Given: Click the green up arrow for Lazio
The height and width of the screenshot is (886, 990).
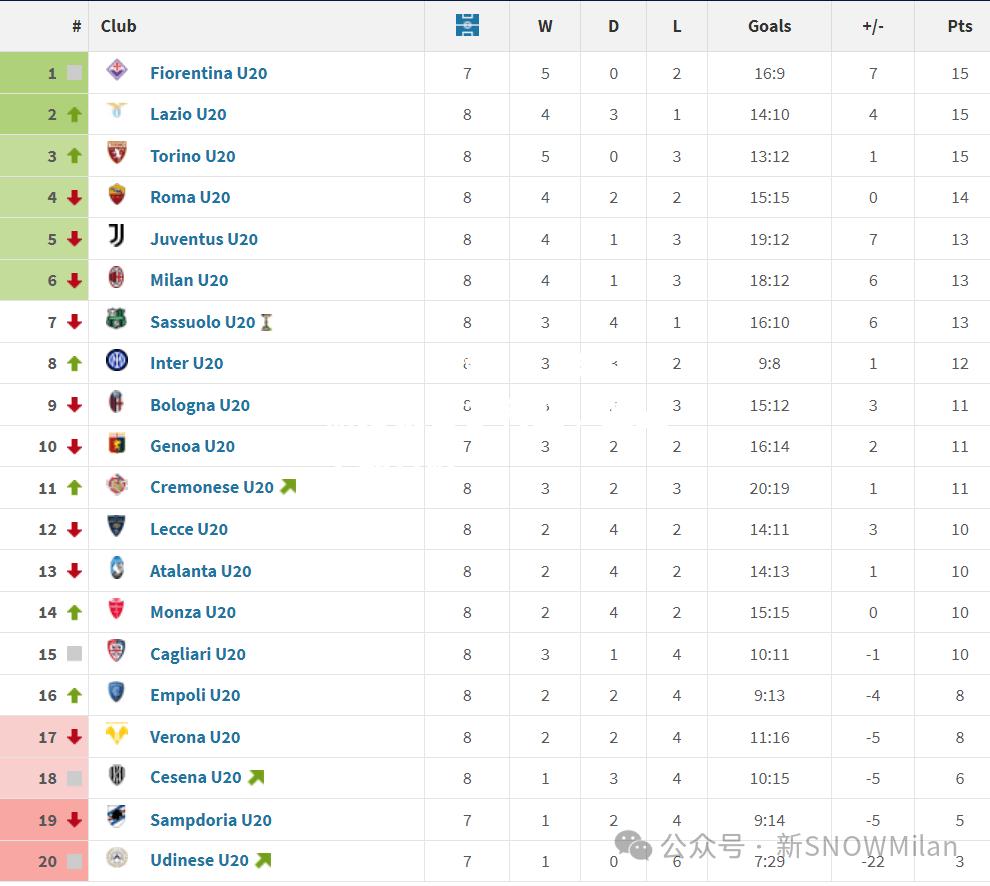Looking at the screenshot, I should click(75, 114).
